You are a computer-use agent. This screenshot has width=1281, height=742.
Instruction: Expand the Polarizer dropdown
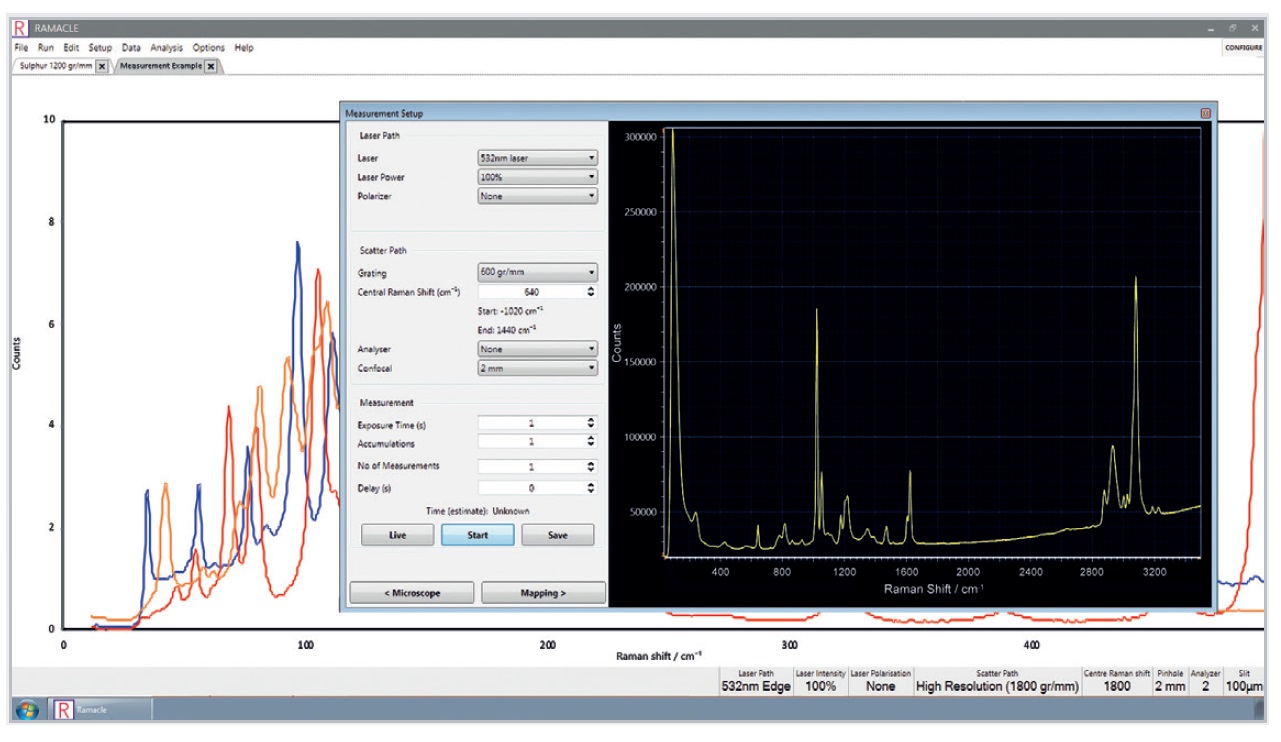click(x=538, y=196)
